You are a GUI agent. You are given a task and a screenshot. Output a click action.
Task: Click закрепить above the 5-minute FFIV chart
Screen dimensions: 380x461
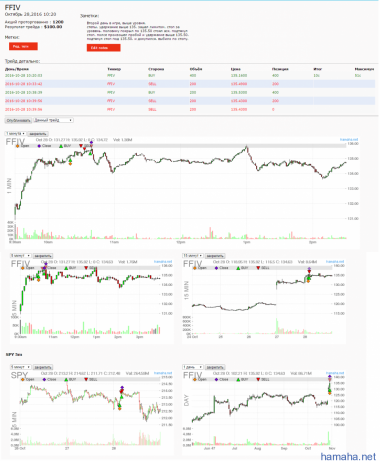[x=43, y=256]
